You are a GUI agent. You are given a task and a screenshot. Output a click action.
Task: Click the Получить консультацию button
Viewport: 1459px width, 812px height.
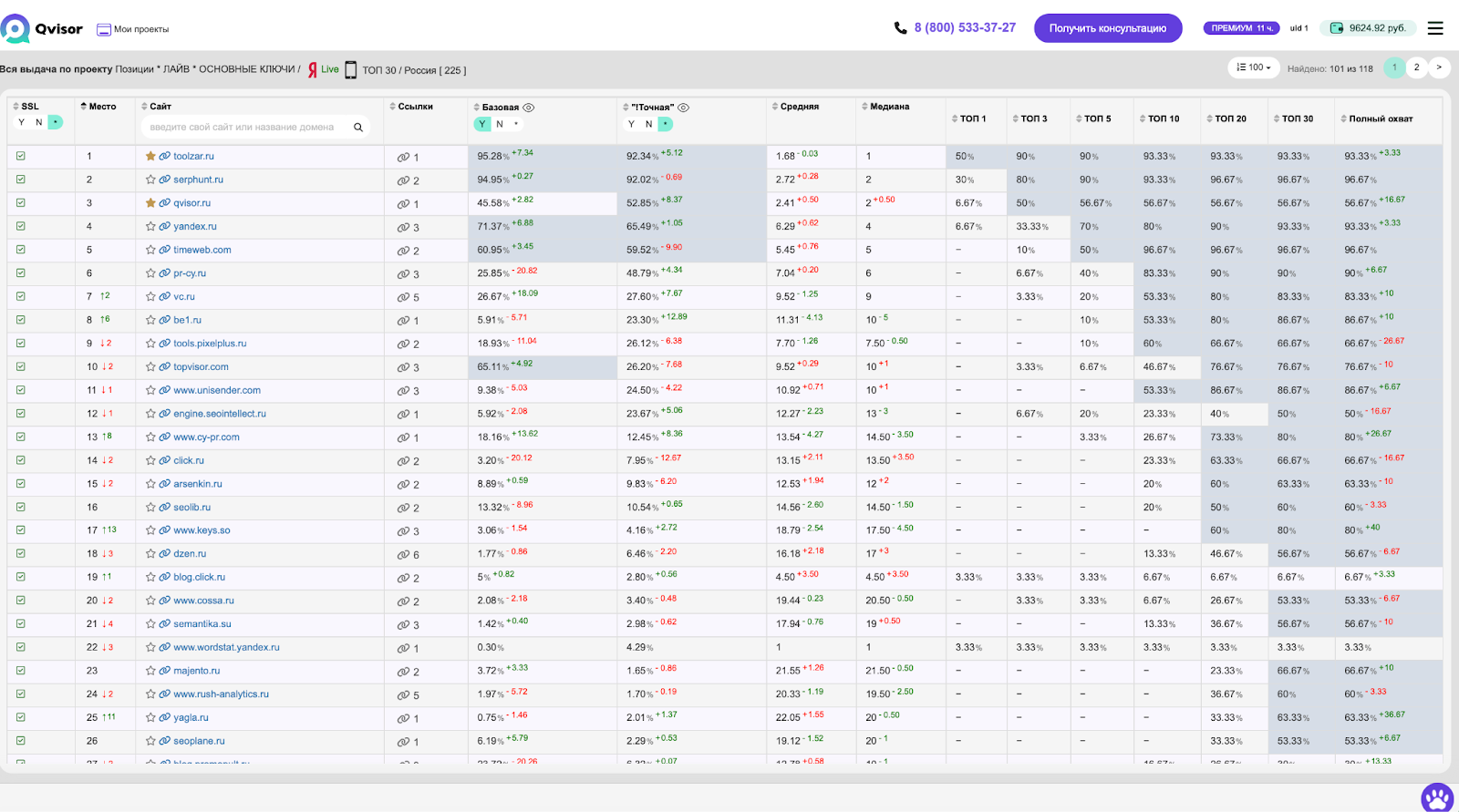[1107, 28]
